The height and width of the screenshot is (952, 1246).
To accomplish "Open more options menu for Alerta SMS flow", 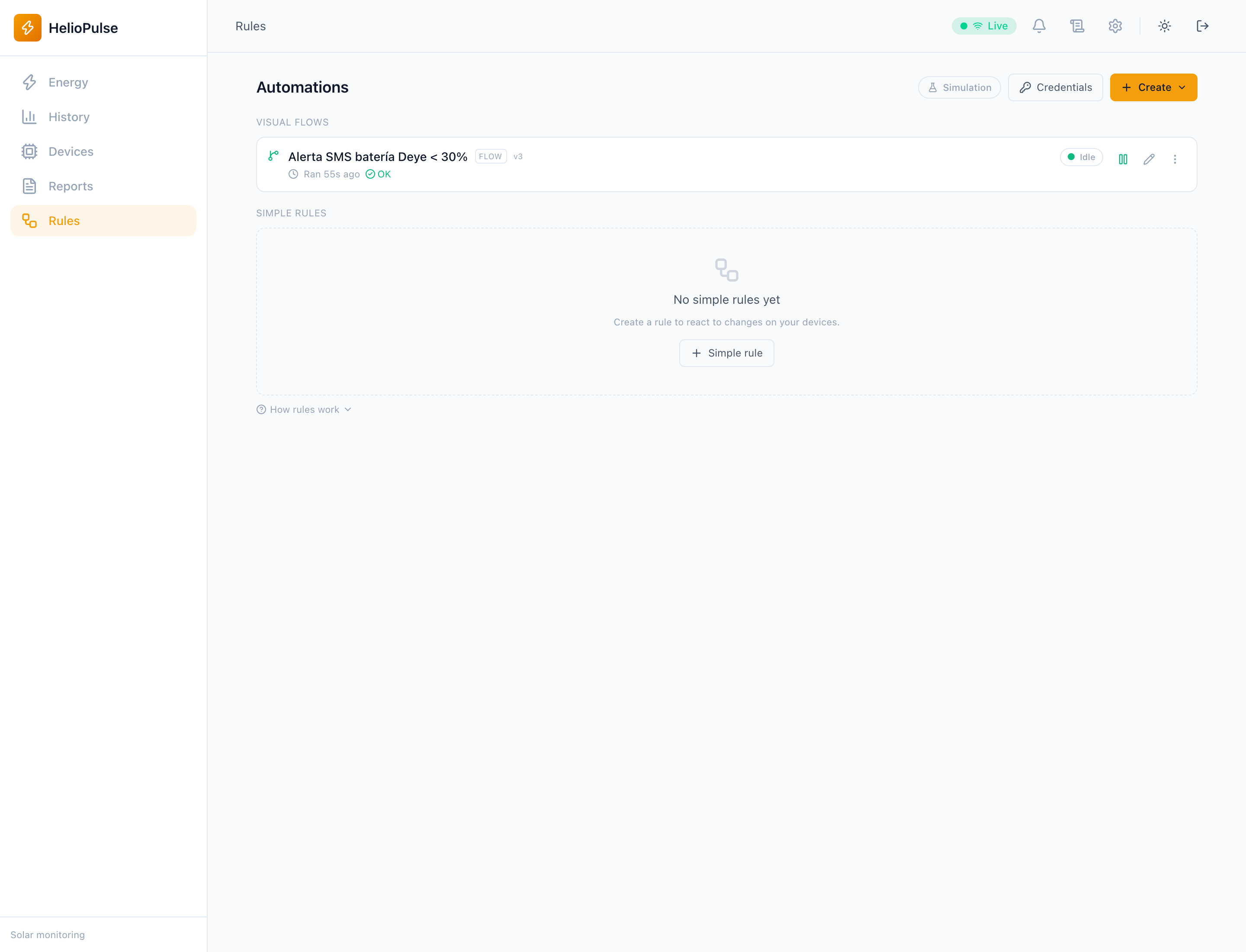I will pyautogui.click(x=1174, y=159).
